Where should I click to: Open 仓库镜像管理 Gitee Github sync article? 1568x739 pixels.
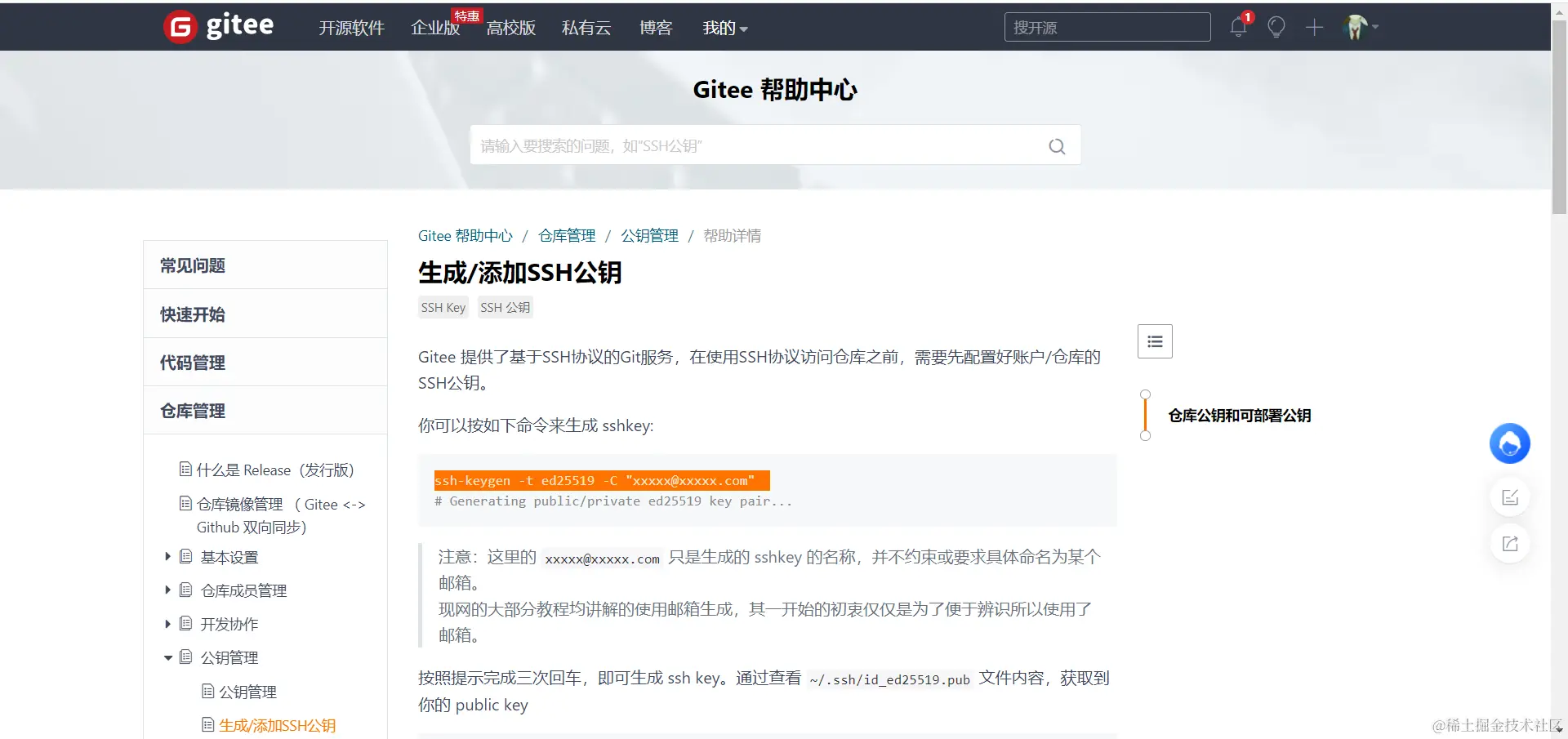pos(281,515)
